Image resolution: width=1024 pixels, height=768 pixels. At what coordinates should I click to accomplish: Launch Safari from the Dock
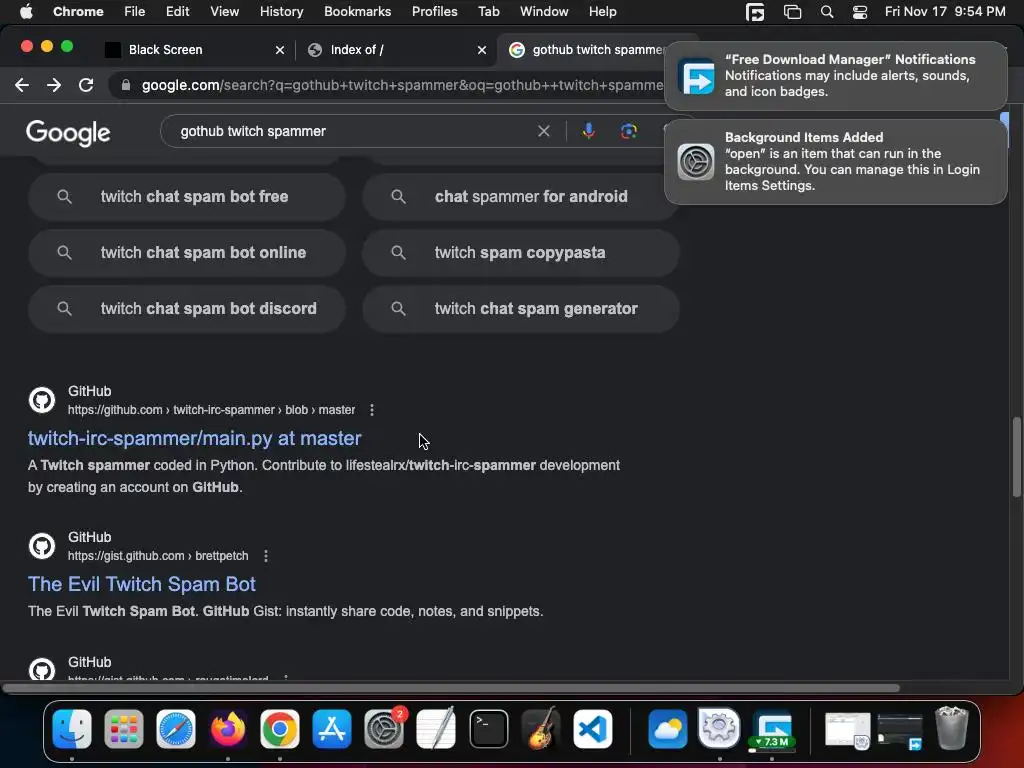tap(176, 729)
